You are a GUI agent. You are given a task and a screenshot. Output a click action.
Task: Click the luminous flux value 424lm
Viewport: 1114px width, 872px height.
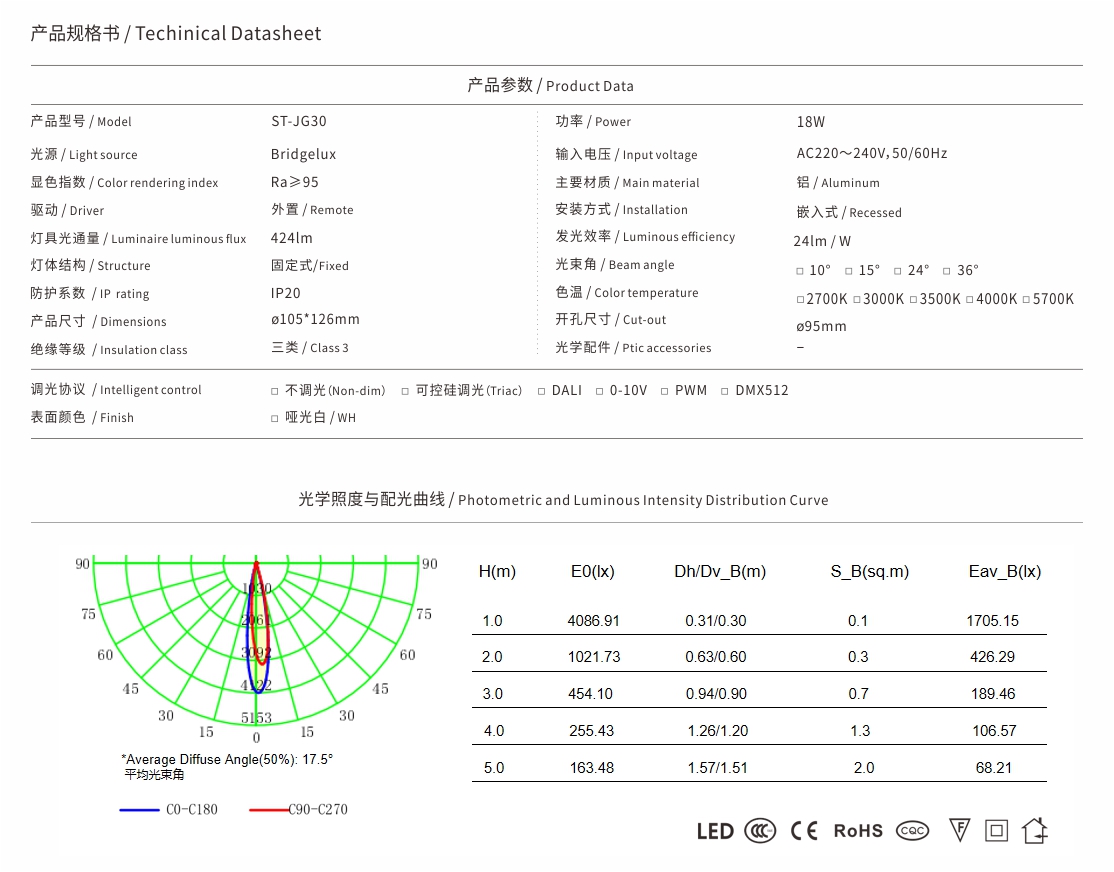pos(292,238)
